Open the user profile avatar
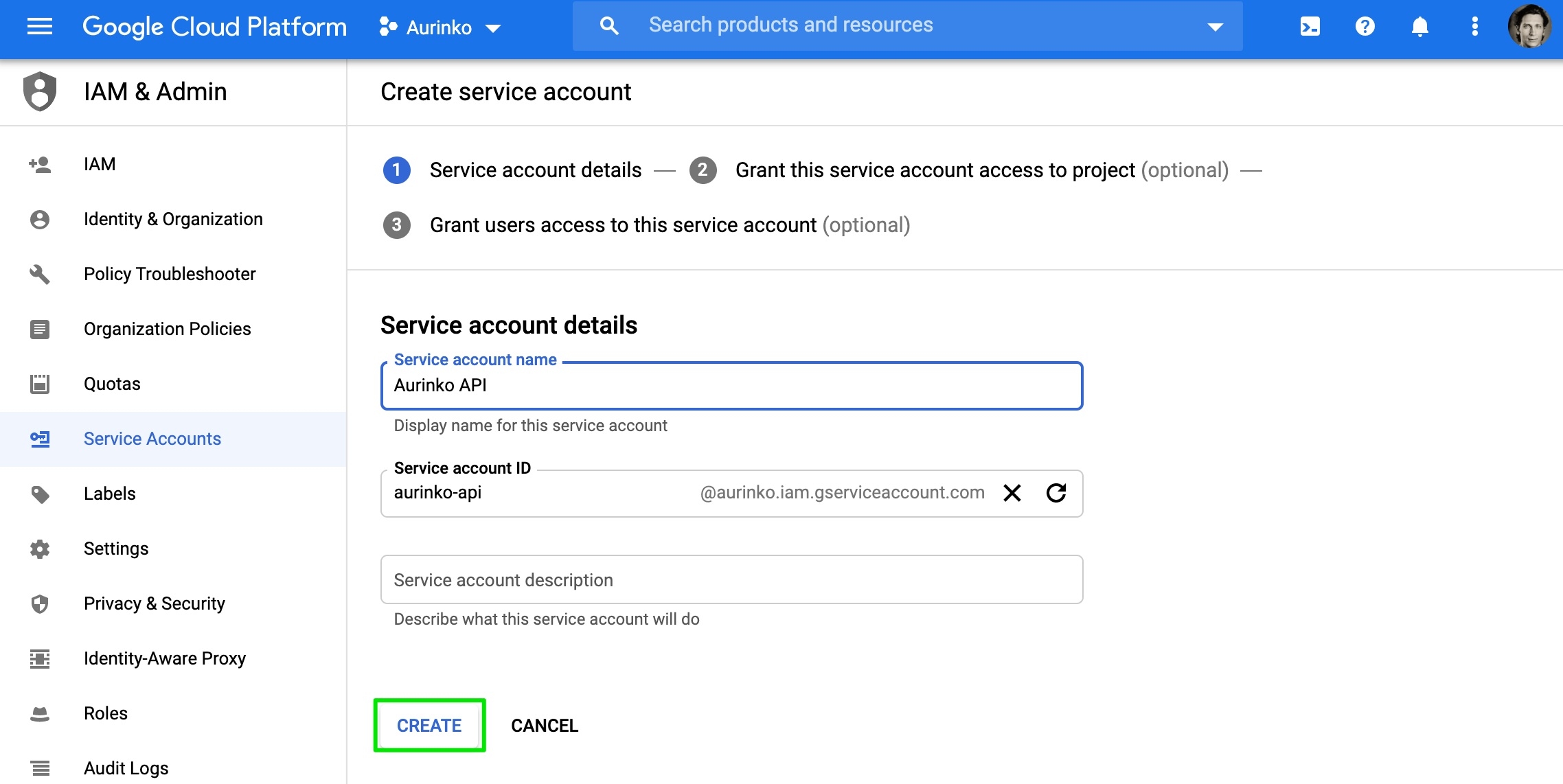Viewport: 1563px width, 784px height. pyautogui.click(x=1529, y=27)
